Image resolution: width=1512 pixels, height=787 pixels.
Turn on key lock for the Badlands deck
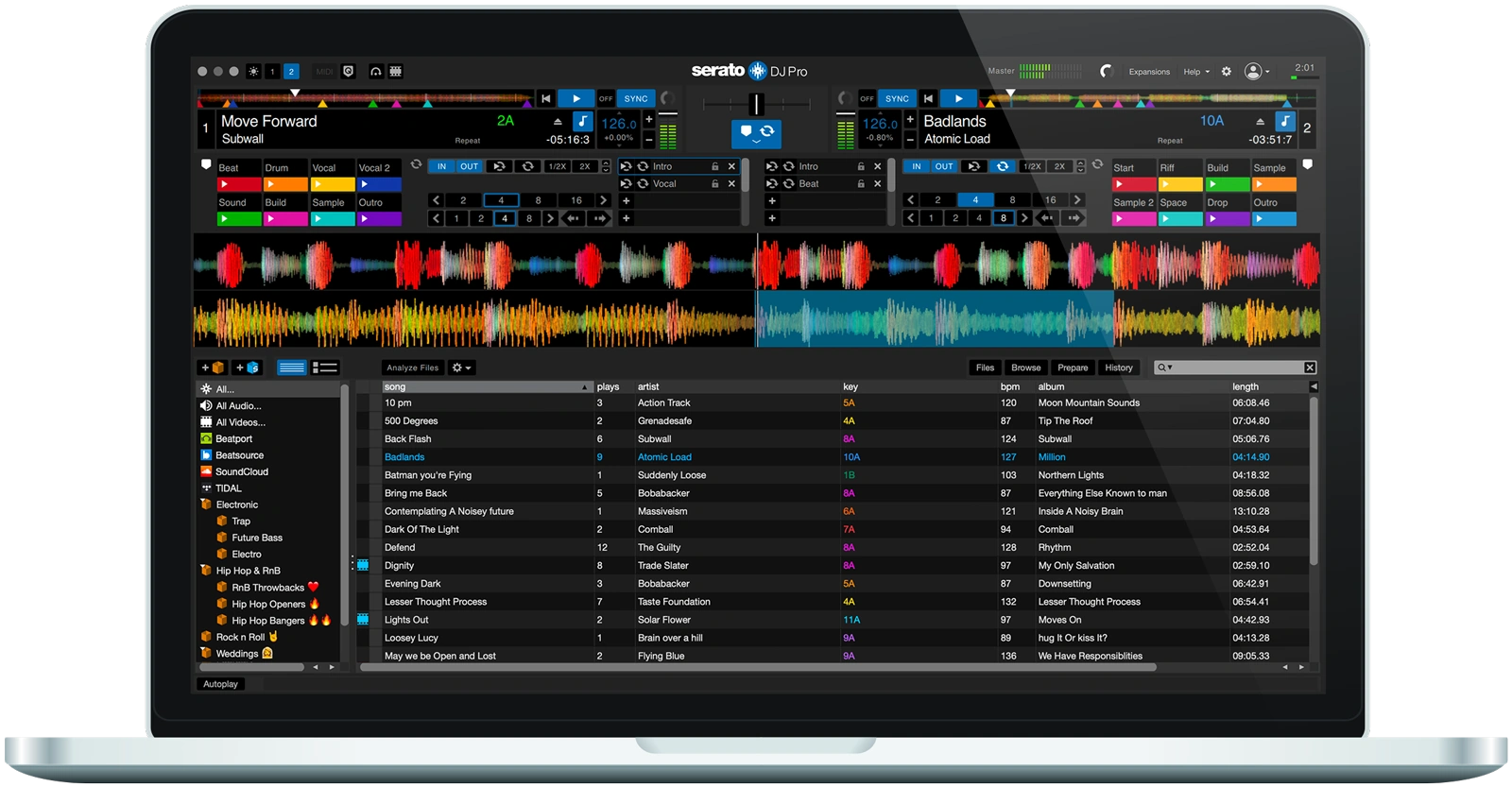(x=1285, y=121)
